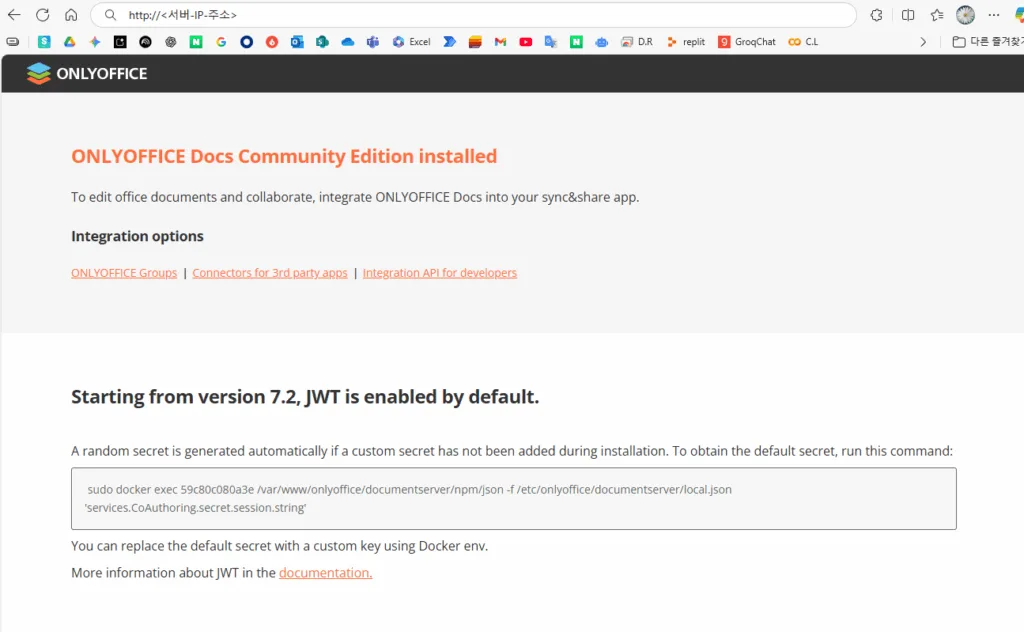Open the favorites star list icon

[x=937, y=14]
